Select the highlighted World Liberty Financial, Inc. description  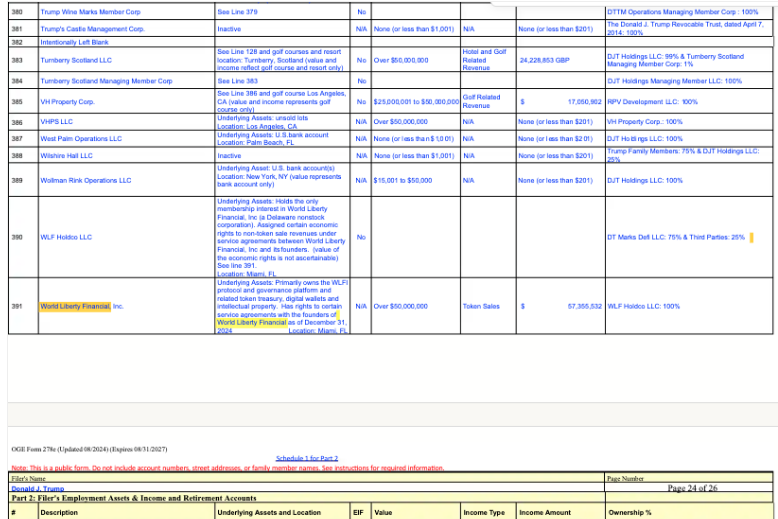coord(82,306)
